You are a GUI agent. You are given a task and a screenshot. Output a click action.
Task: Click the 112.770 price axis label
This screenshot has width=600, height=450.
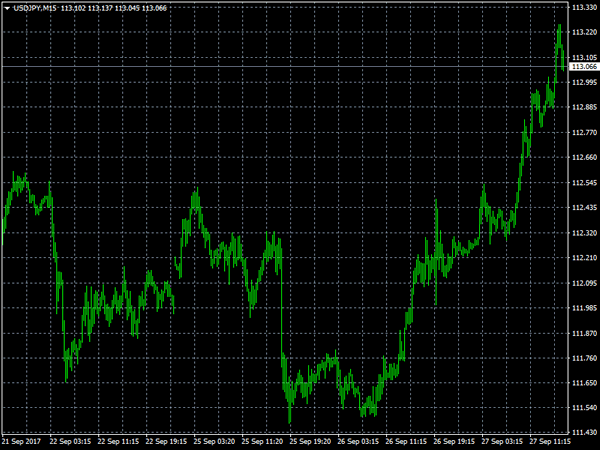584,133
